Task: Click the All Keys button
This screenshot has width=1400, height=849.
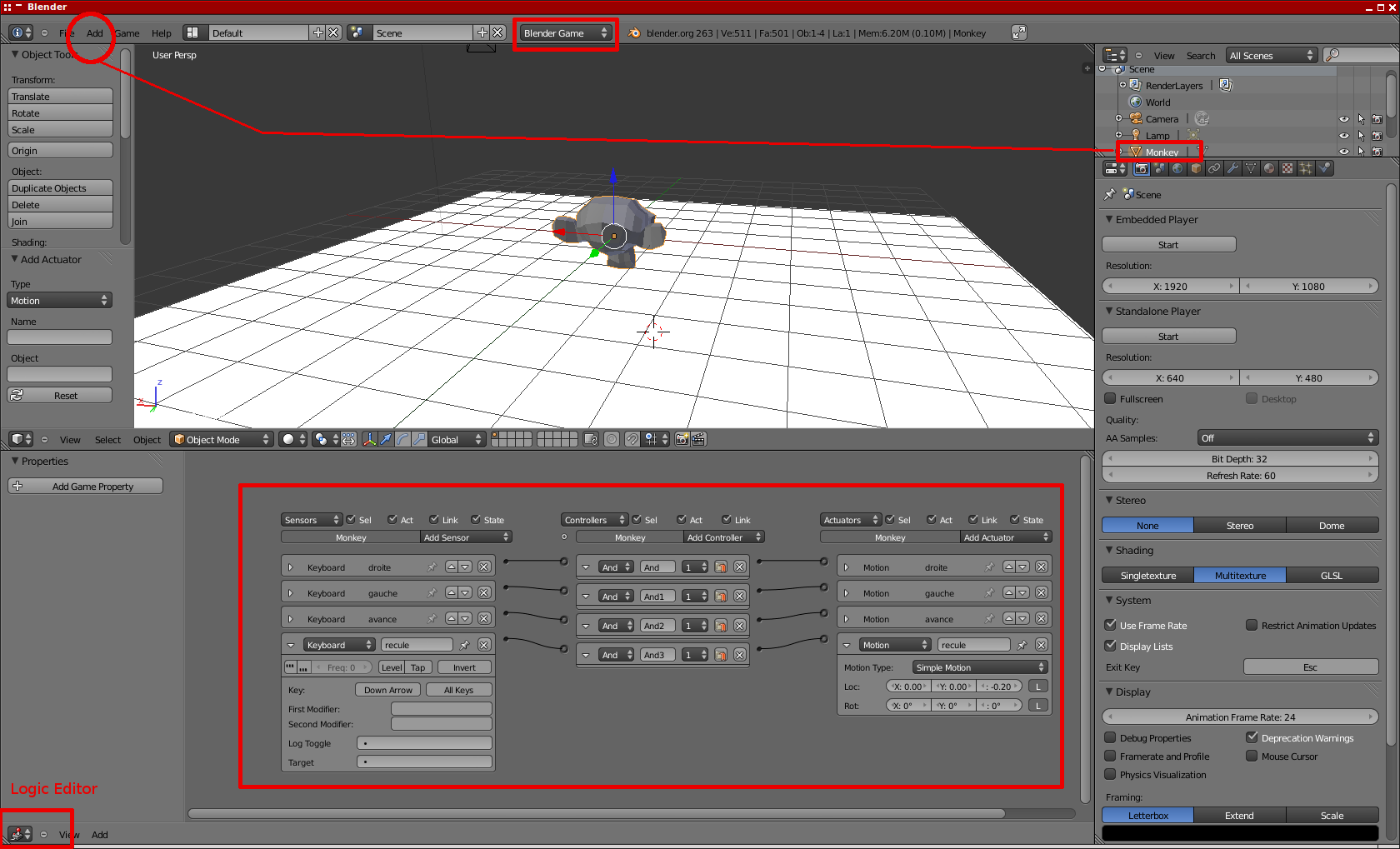Action: point(458,690)
